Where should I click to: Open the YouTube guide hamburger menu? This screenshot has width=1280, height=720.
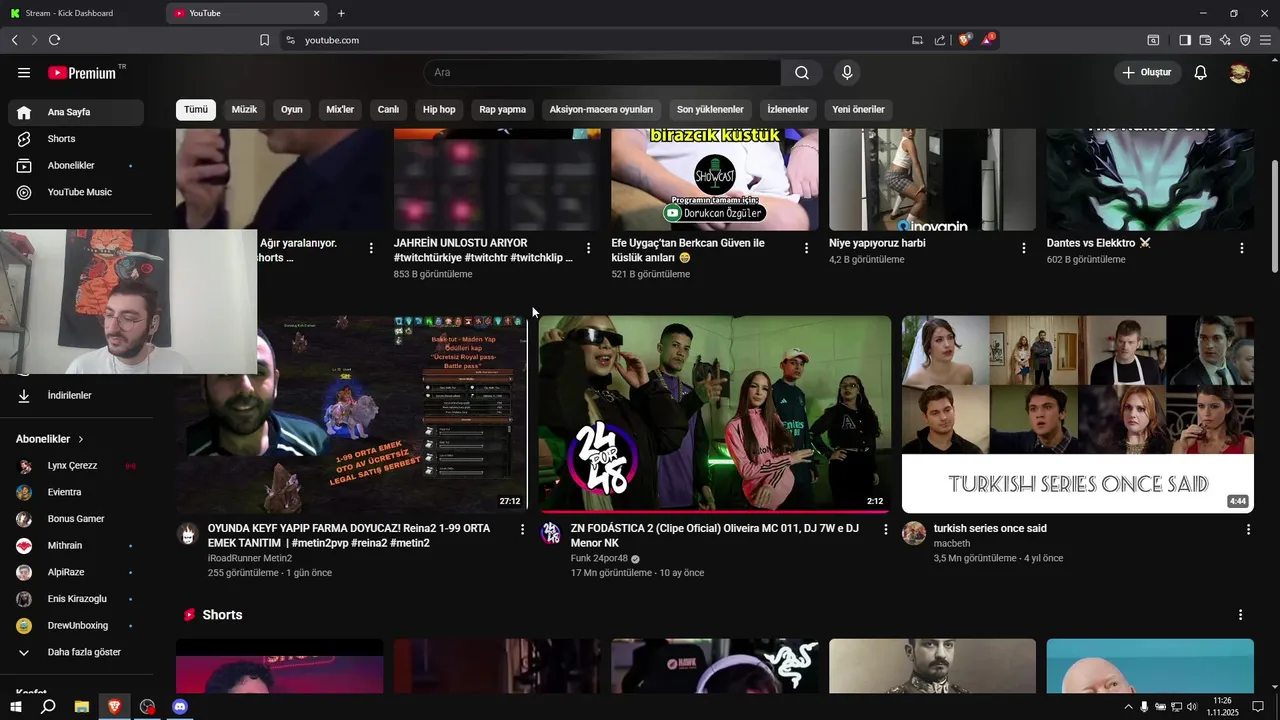point(24,73)
